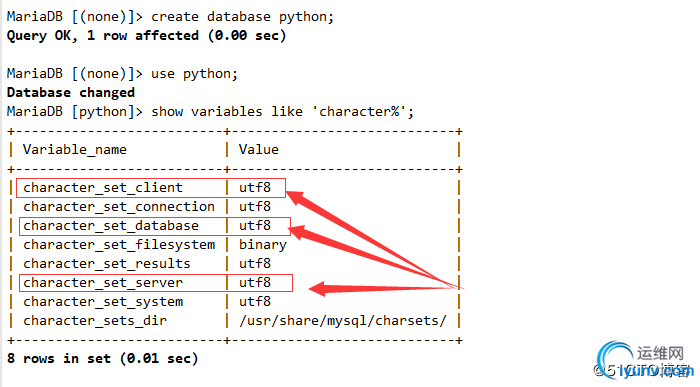Image resolution: width=700 pixels, height=387 pixels.
Task: Click the Variable_name column header
Action: (75, 150)
